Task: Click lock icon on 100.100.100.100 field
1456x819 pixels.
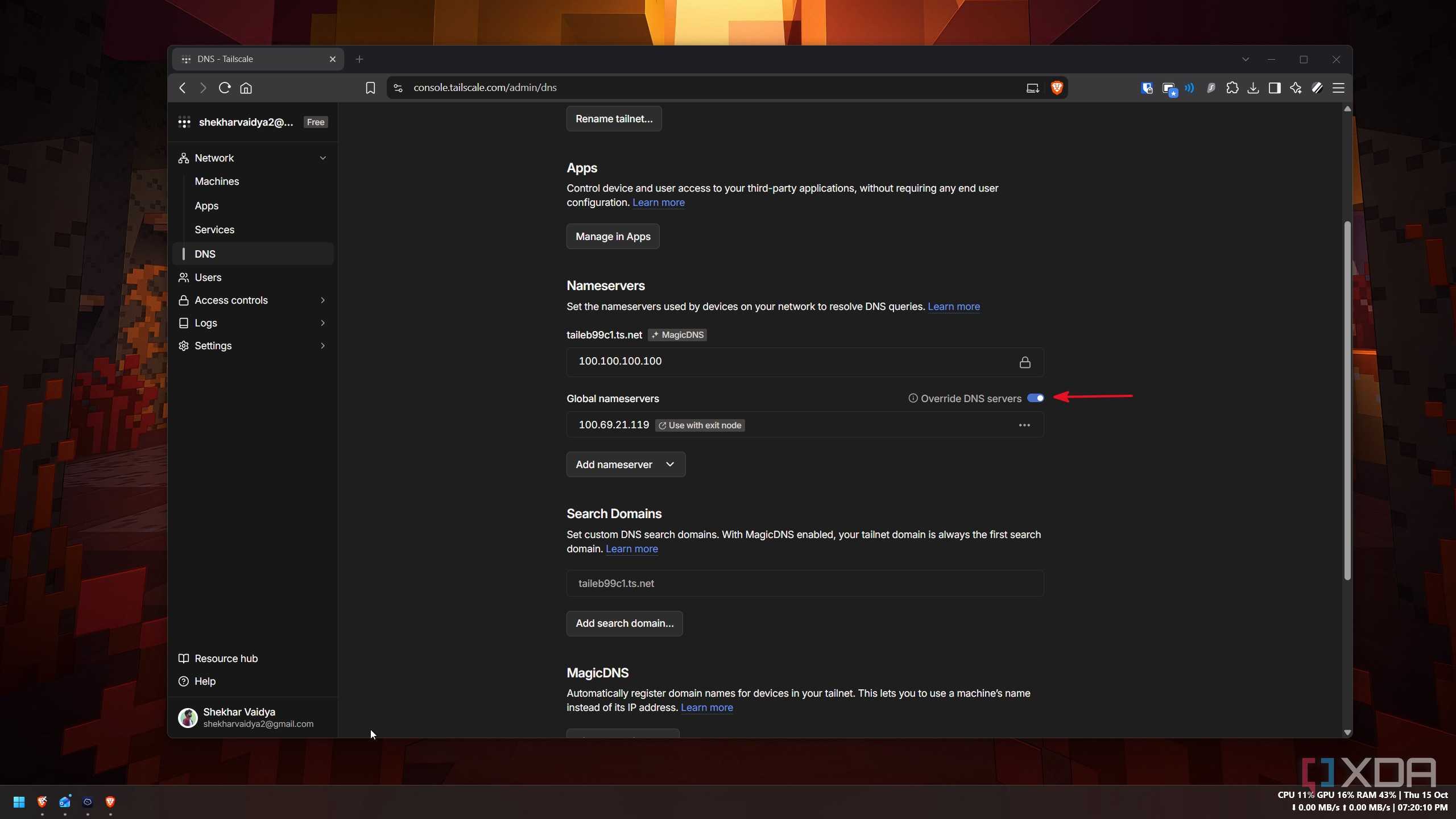Action: click(x=1025, y=362)
